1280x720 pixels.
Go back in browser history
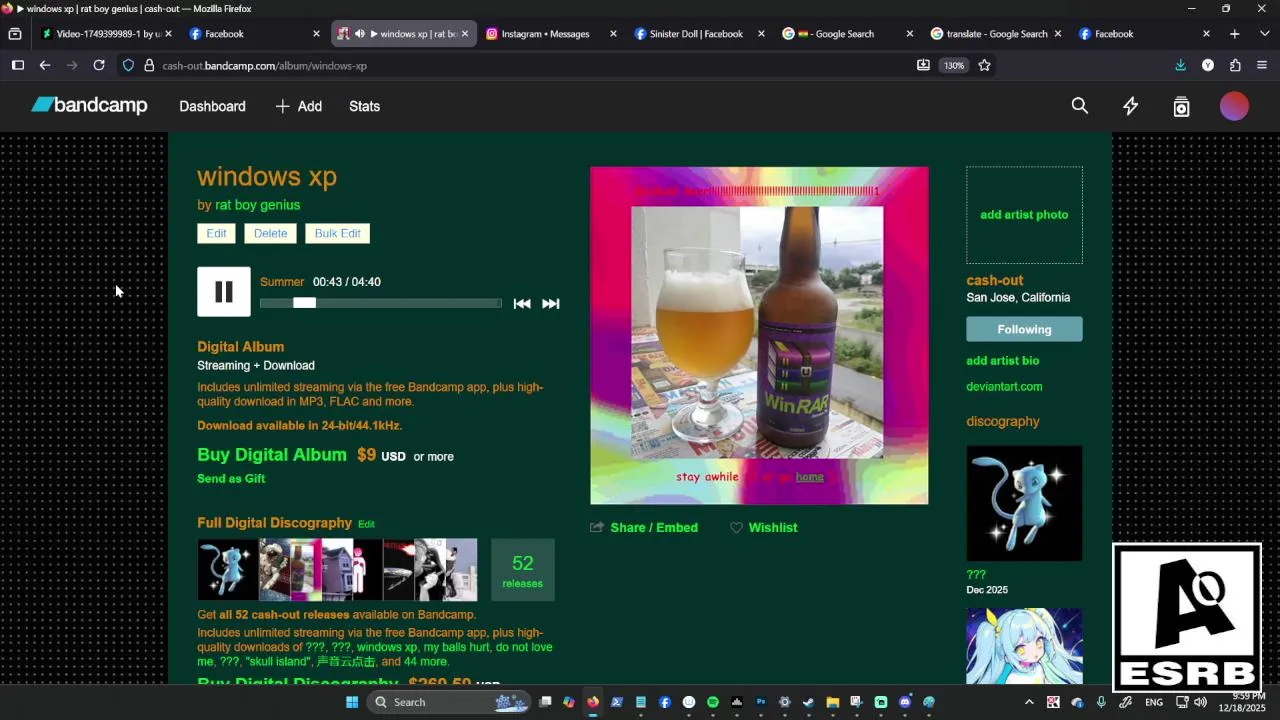pyautogui.click(x=45, y=65)
